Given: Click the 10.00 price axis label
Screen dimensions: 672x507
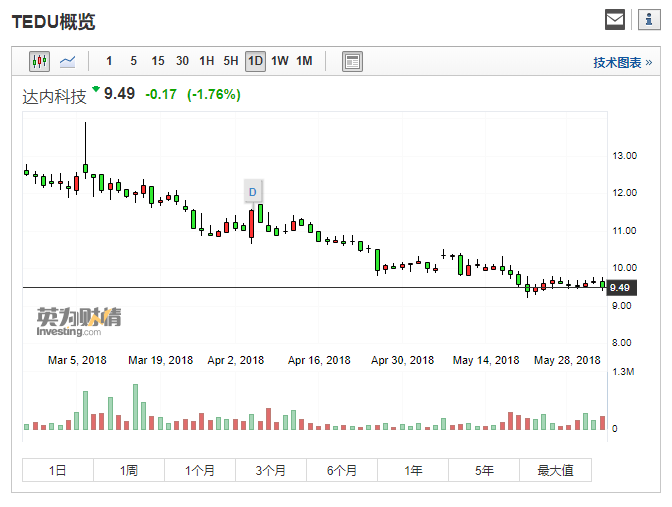Looking at the screenshot, I should 624,267.
